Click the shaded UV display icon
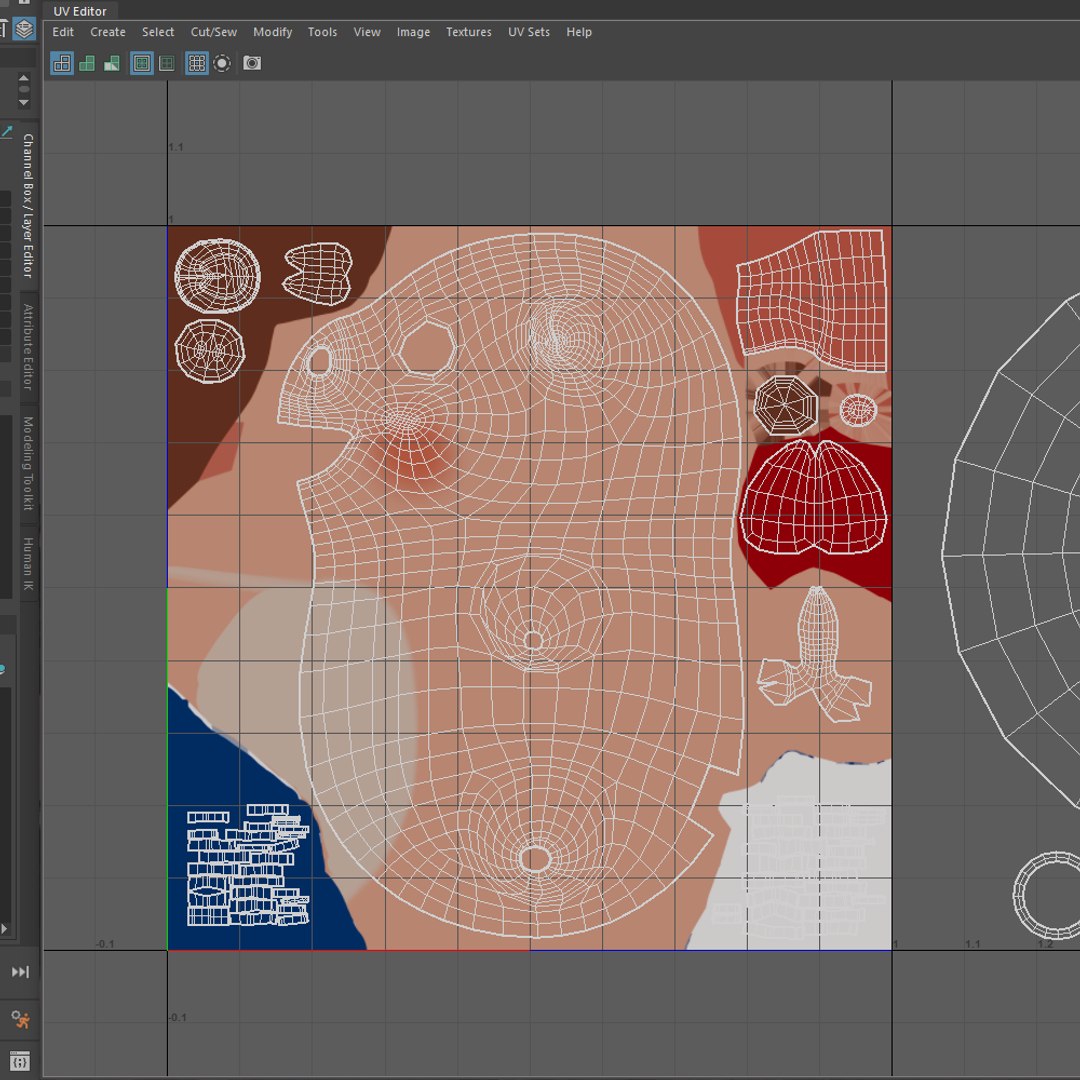 pos(87,63)
